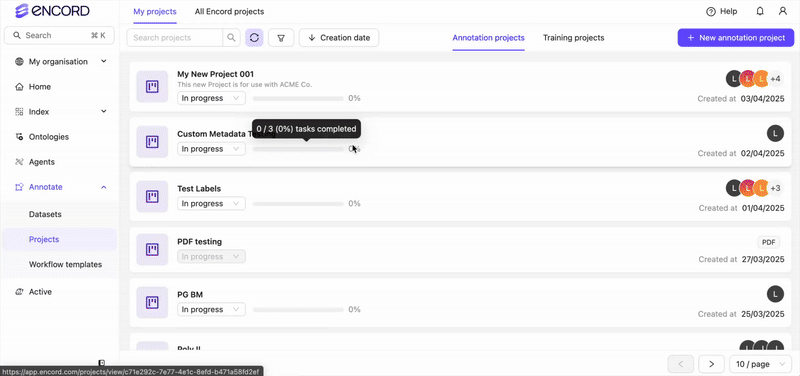Open the My New Project 001 title
This screenshot has height=376, width=800.
pos(215,74)
